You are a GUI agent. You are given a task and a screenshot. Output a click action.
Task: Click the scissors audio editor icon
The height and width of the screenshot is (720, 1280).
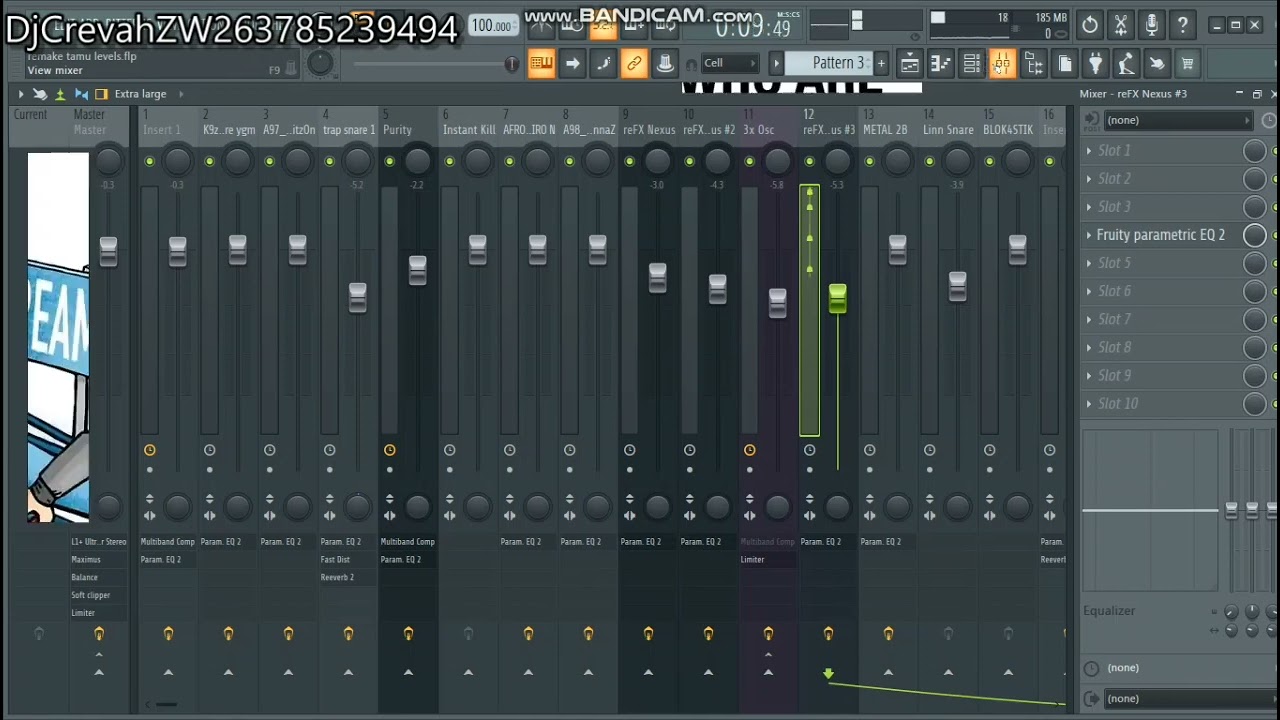point(1121,26)
